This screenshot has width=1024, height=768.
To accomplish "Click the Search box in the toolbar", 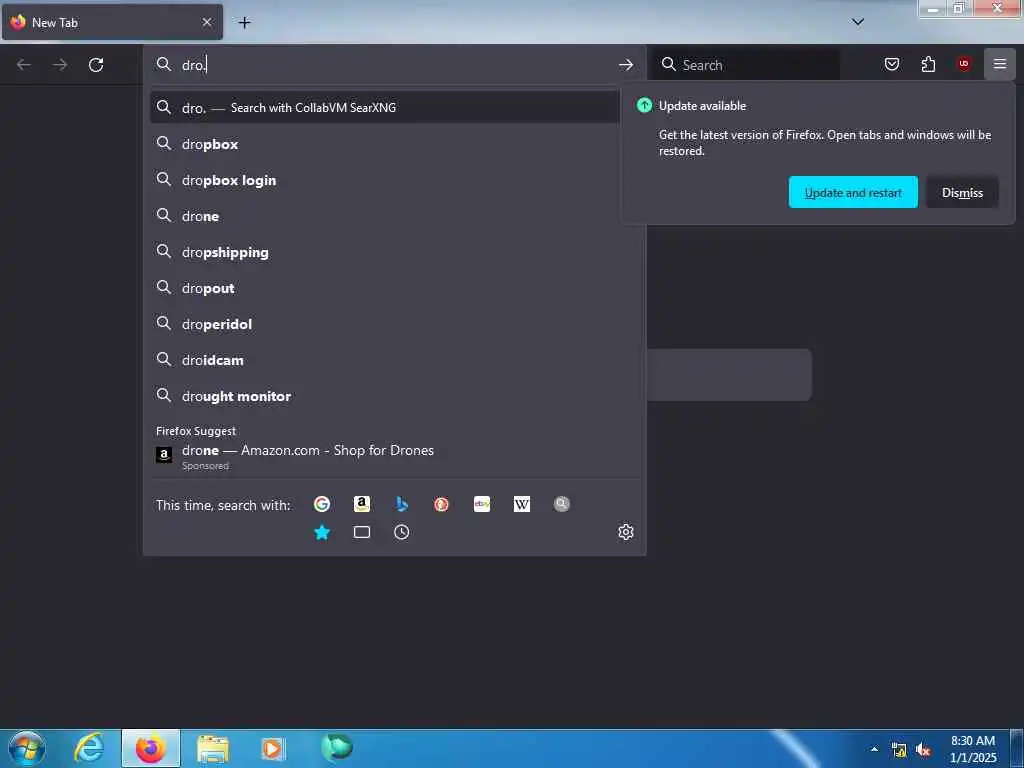I will click(x=746, y=65).
